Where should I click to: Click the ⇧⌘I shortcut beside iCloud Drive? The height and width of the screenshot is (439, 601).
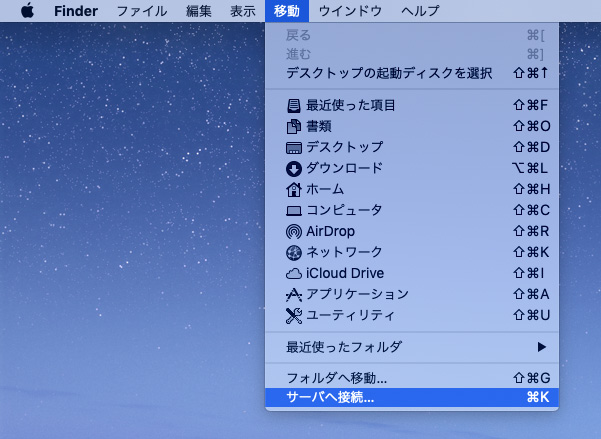pyautogui.click(x=528, y=273)
